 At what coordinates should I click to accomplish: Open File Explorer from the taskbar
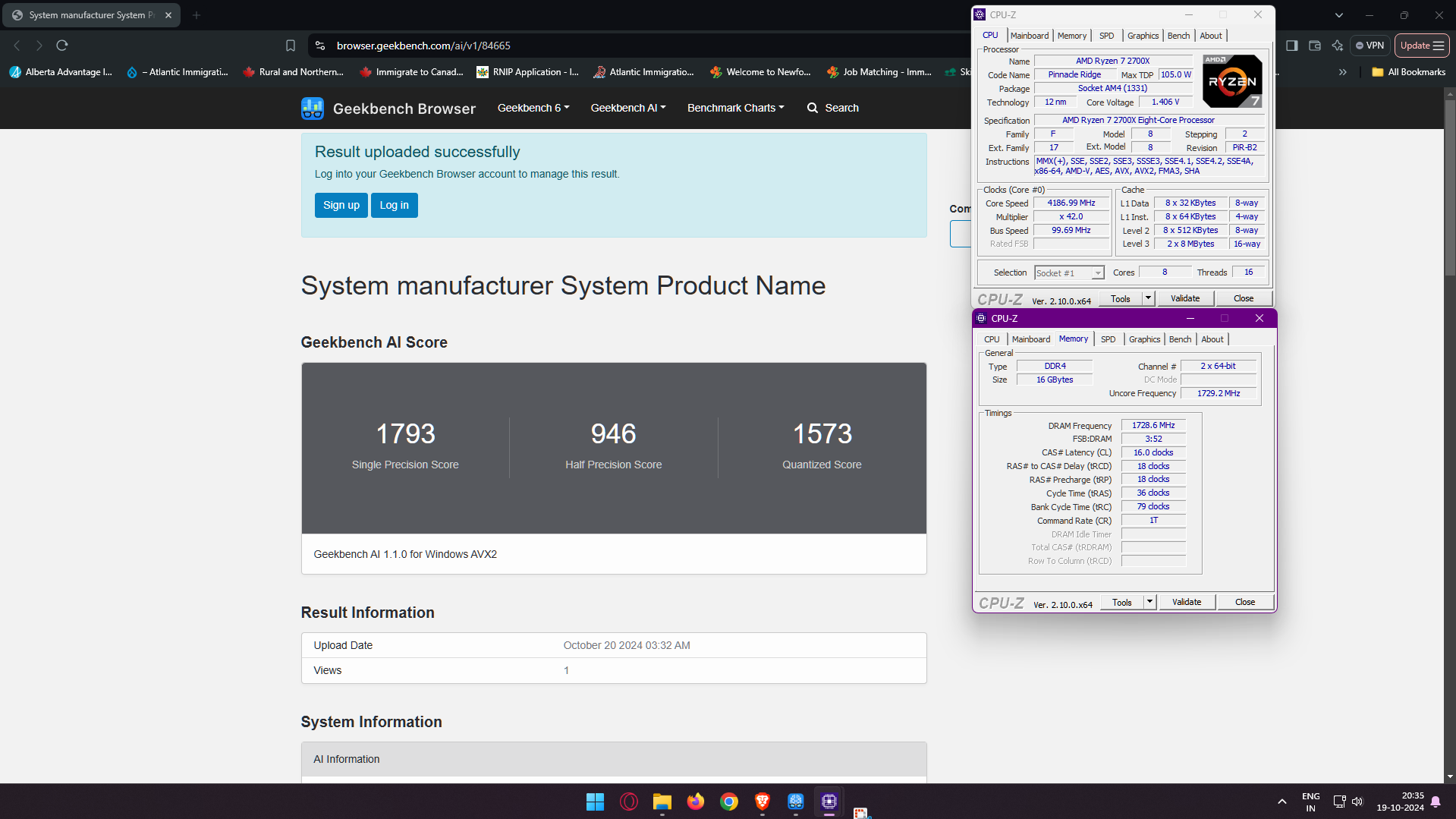[x=662, y=802]
